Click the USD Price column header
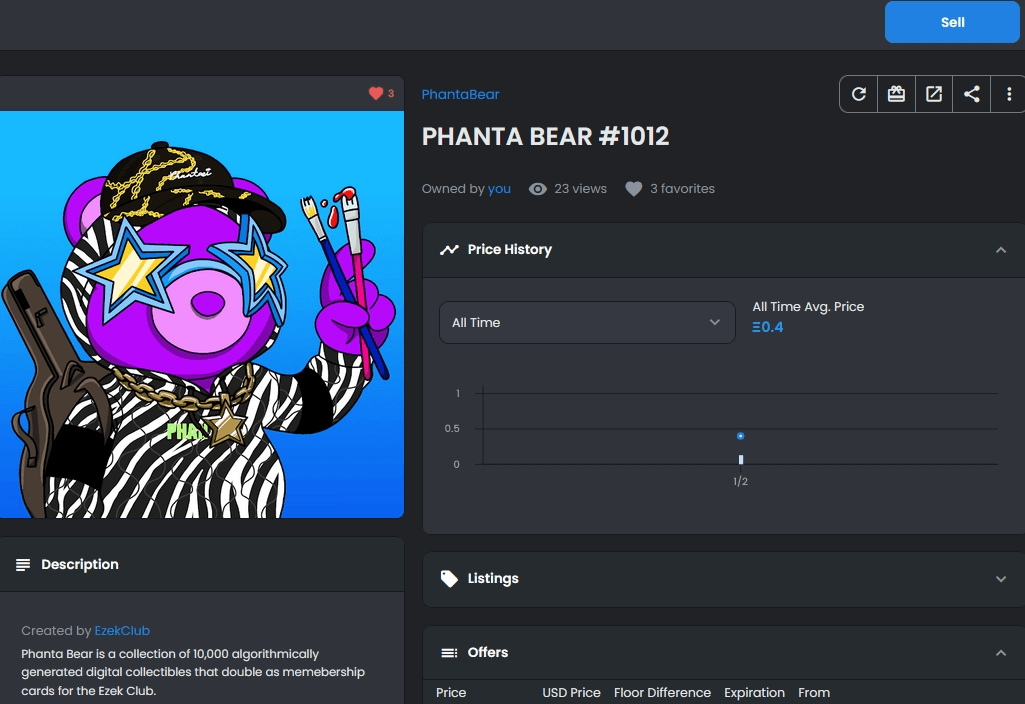 pyautogui.click(x=571, y=692)
